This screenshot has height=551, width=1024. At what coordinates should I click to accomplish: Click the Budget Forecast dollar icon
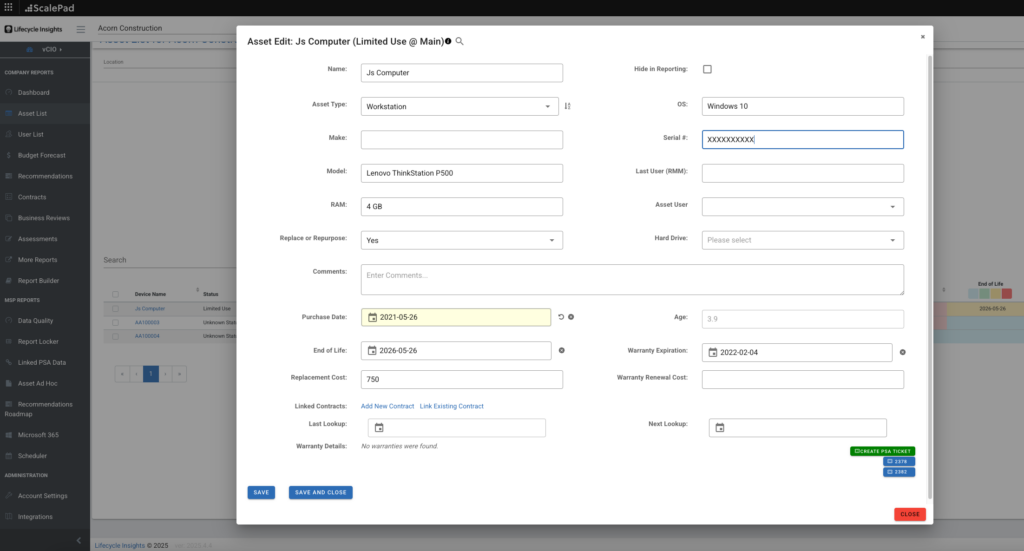(8, 155)
